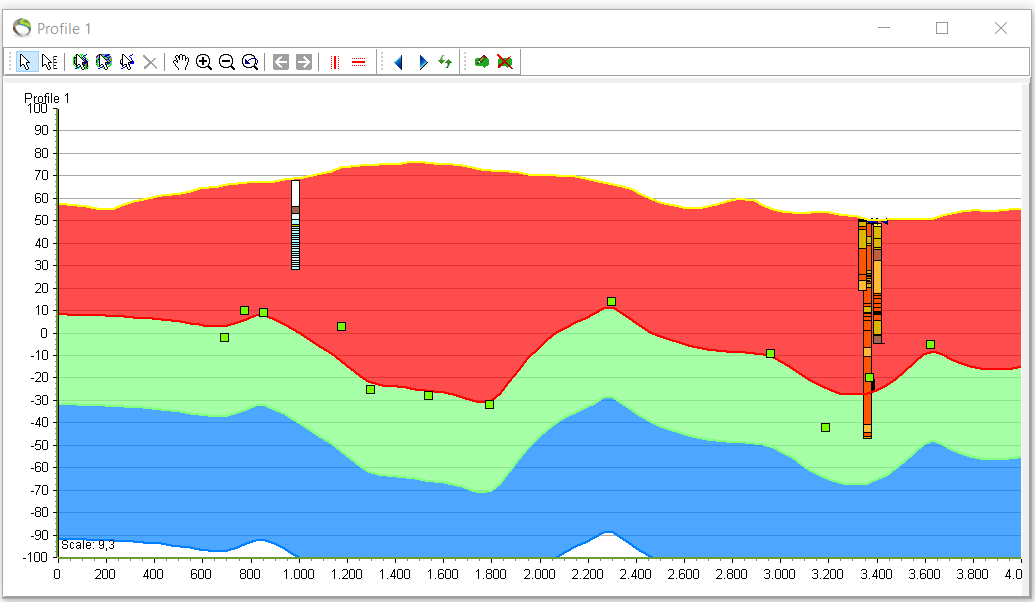Maximize the Profile 1 window
Screen dimensions: 1035x602
tap(942, 28)
